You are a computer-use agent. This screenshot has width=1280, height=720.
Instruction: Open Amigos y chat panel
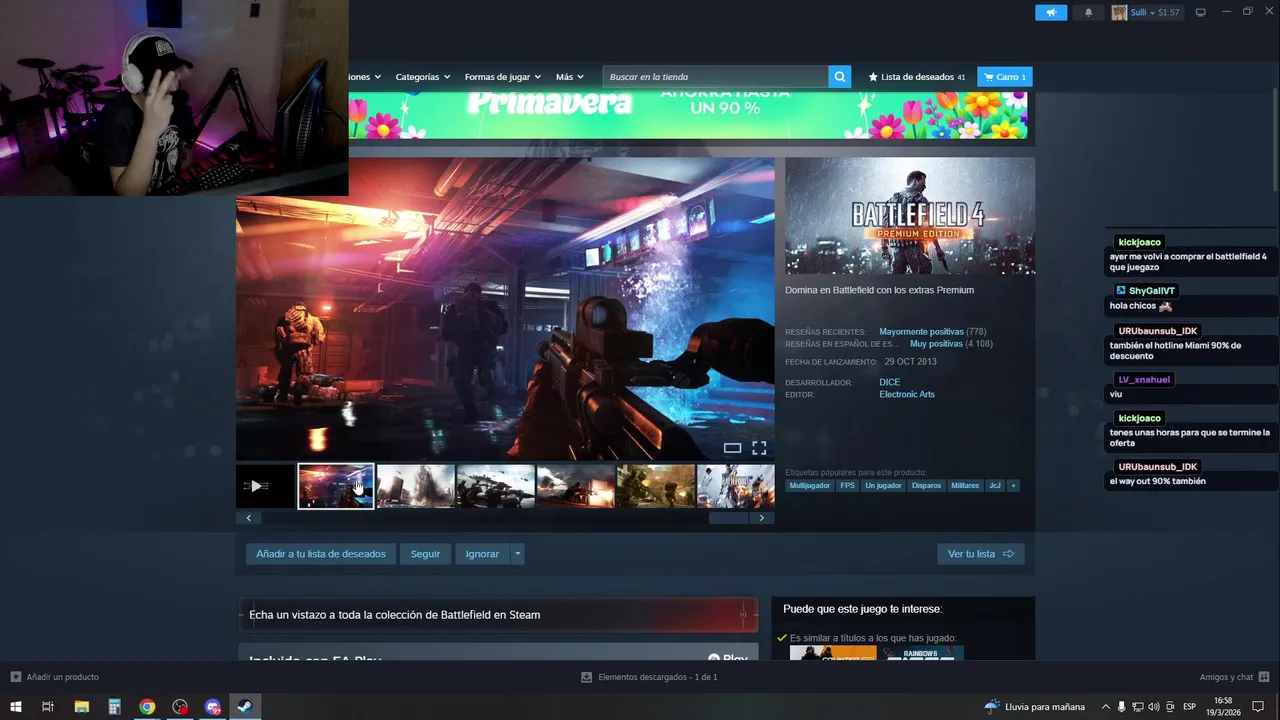tap(1234, 677)
